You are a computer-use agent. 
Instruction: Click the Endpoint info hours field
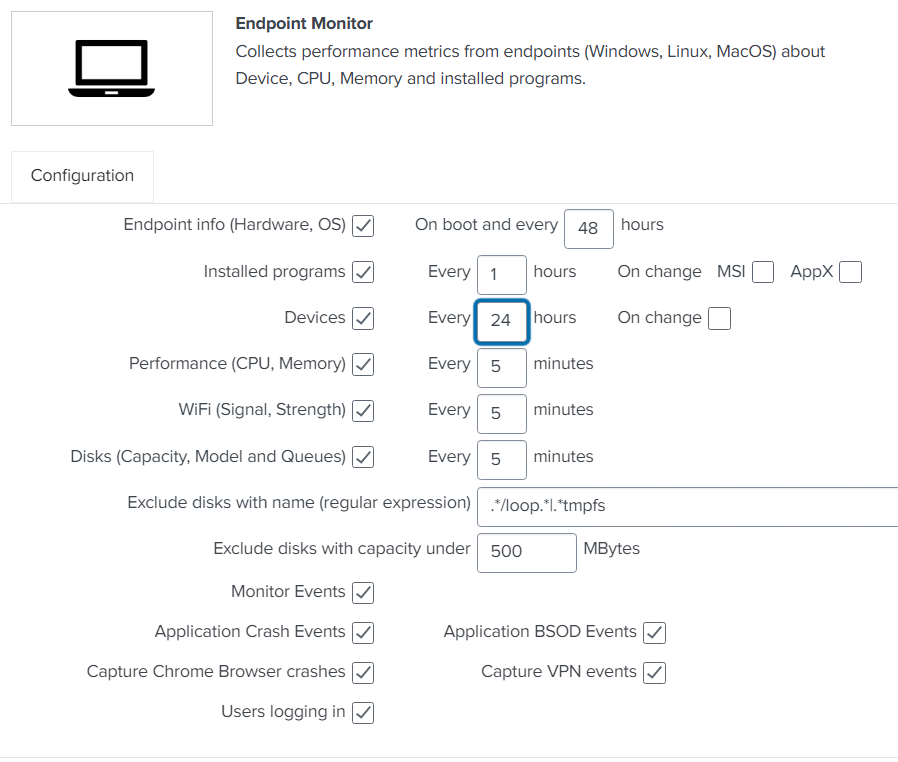click(589, 228)
